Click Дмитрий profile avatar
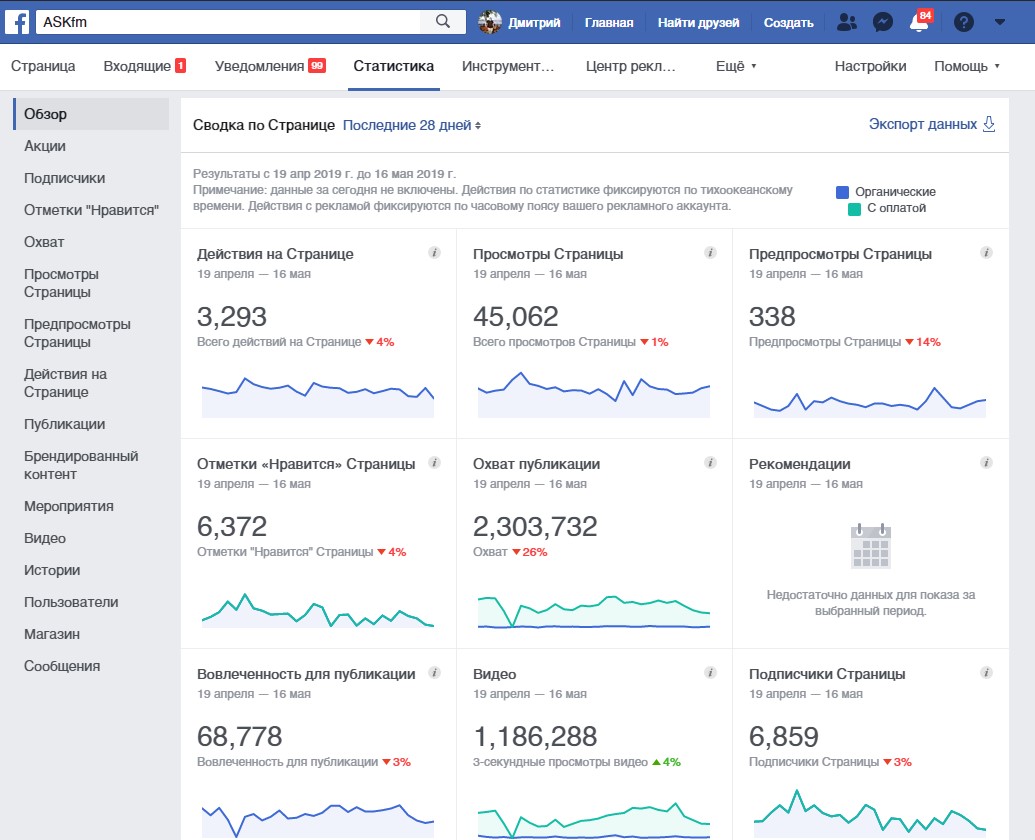The image size is (1035, 840). tap(490, 22)
